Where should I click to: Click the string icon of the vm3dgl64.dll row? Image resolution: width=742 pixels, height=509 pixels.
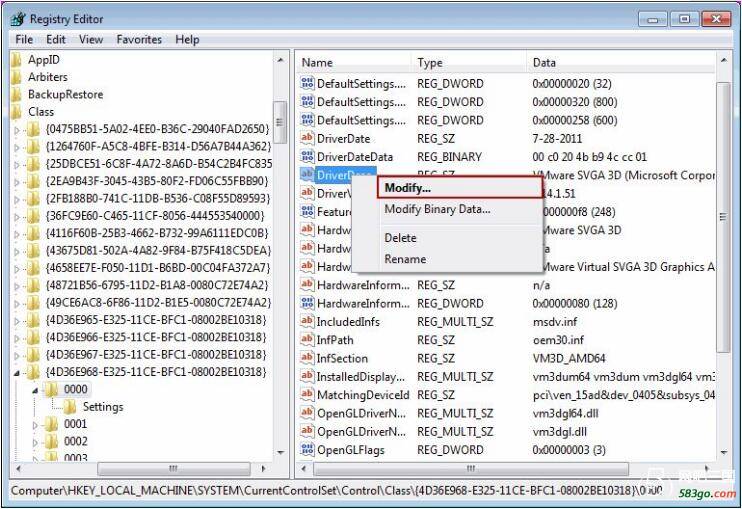[307, 413]
